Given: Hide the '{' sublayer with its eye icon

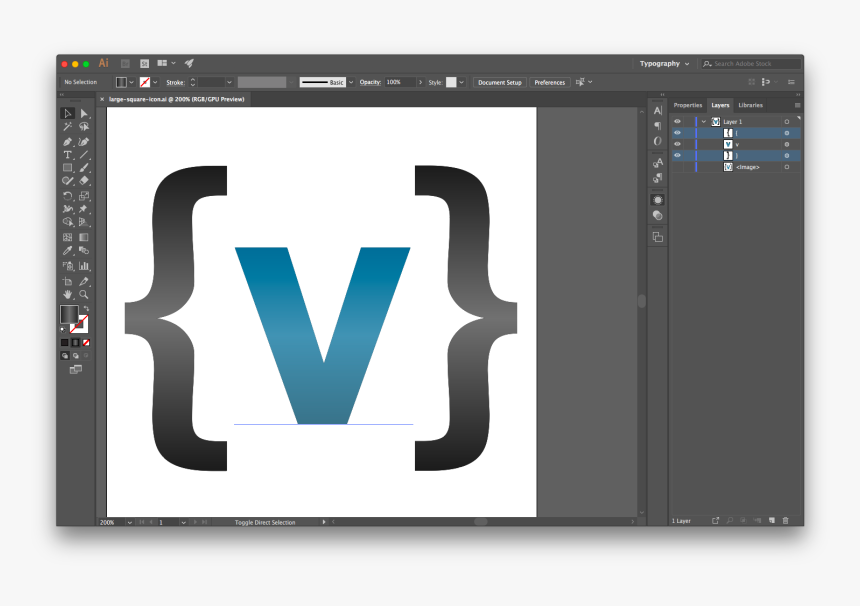Looking at the screenshot, I should 677,133.
